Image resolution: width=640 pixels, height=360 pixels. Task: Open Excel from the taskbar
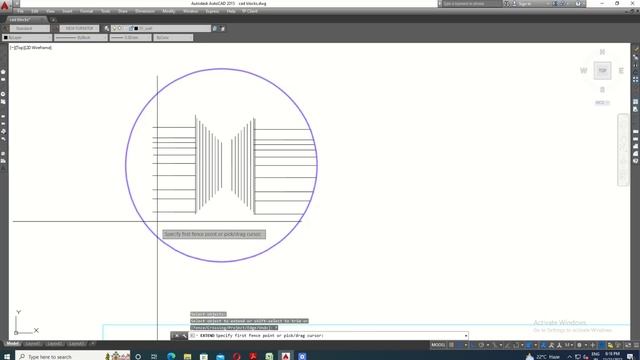(x=269, y=356)
